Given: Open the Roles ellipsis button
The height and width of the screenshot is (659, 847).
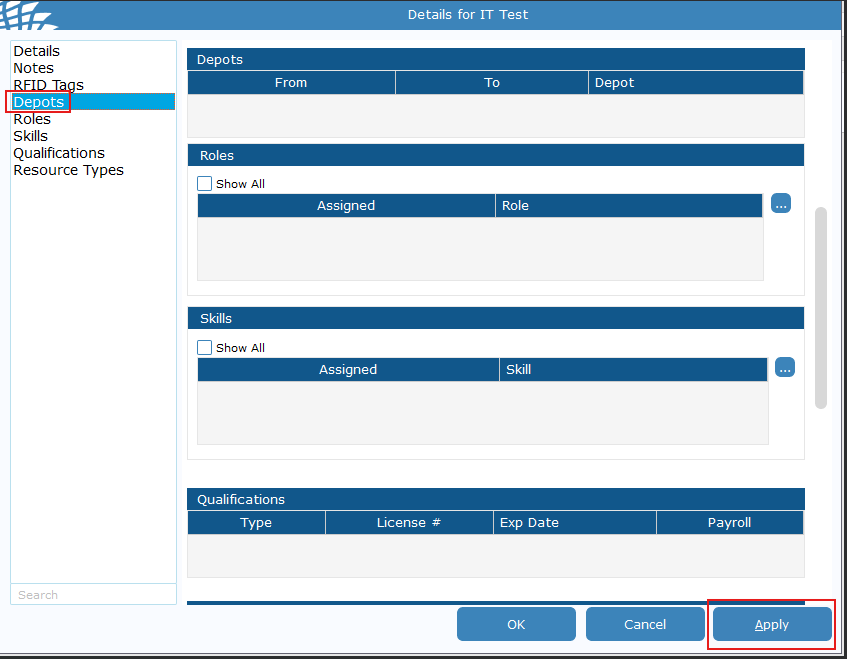Looking at the screenshot, I should click(781, 204).
